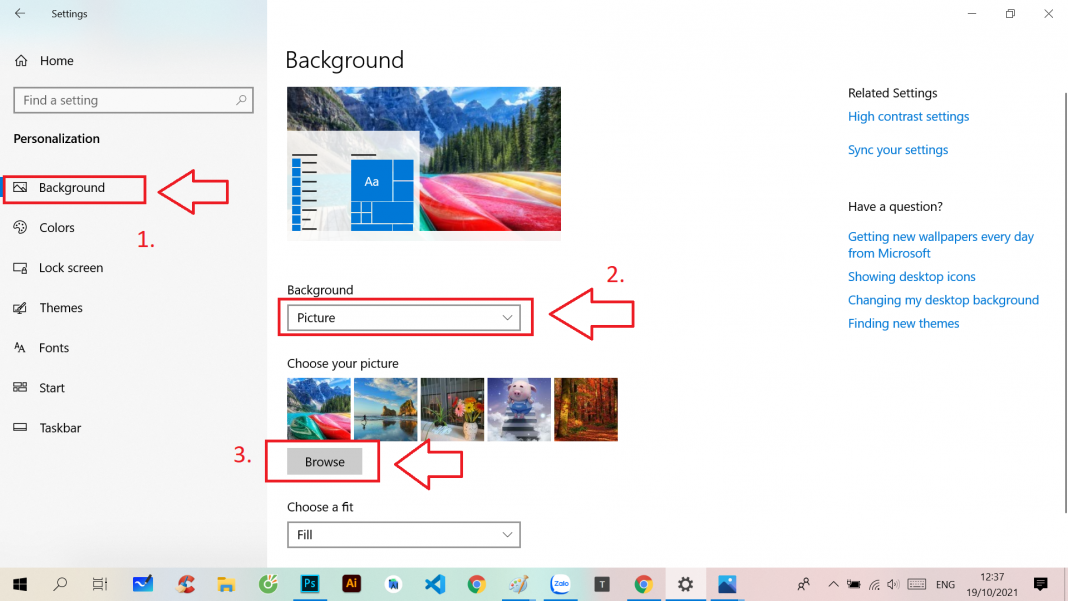Click the Background icon in the sidebar
This screenshot has width=1068, height=601.
pyautogui.click(x=20, y=188)
